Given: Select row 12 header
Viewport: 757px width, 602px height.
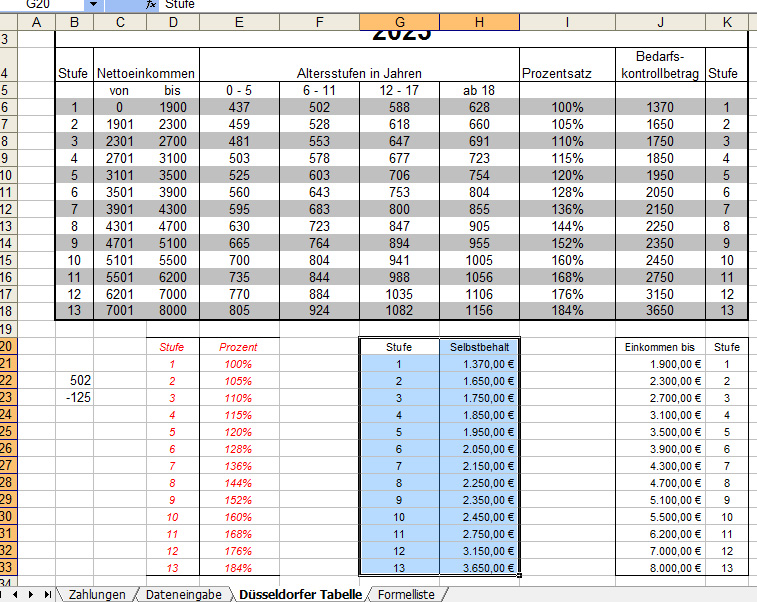Looking at the screenshot, I should (x=8, y=209).
